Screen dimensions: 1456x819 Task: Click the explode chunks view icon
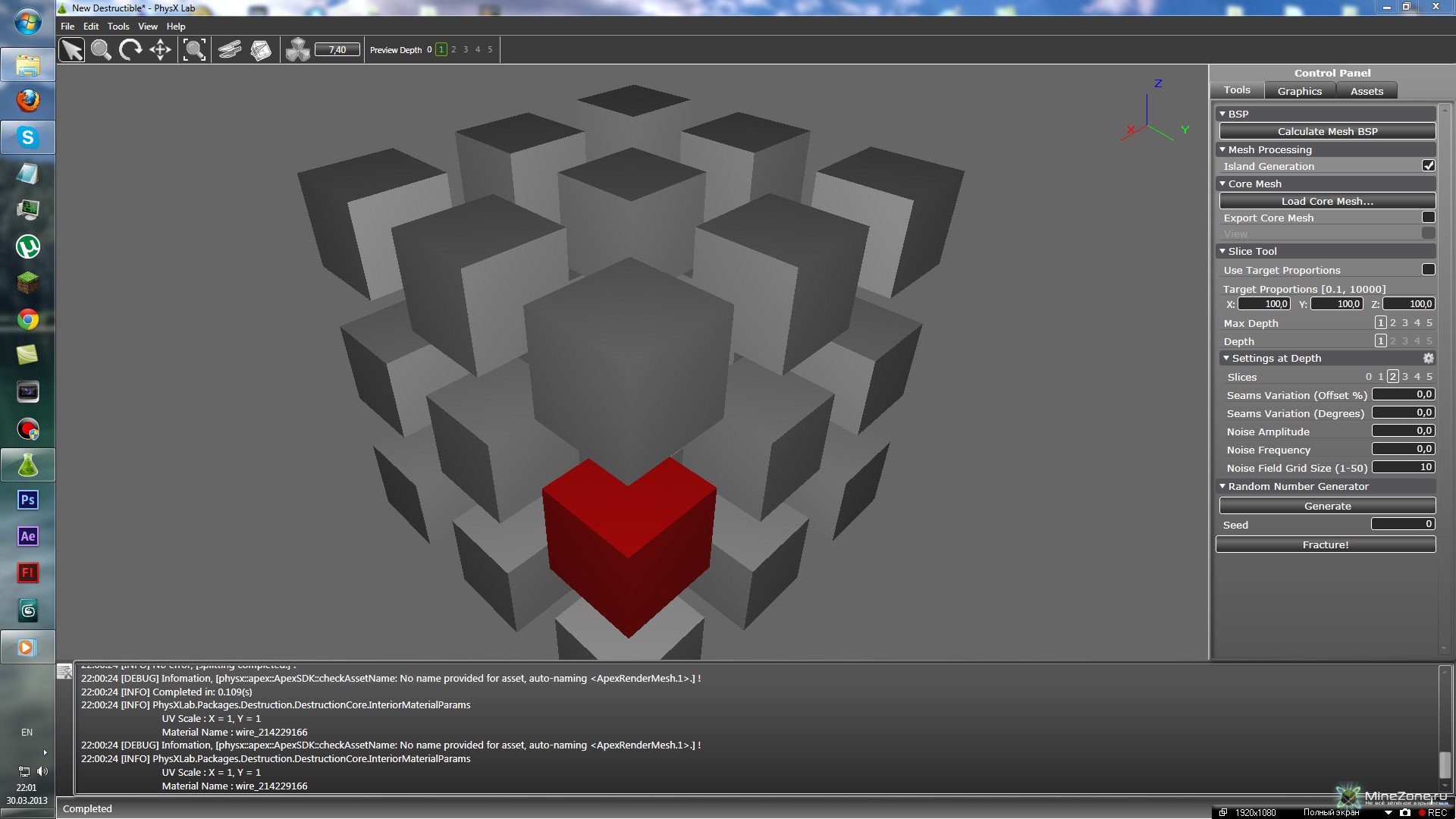[297, 50]
